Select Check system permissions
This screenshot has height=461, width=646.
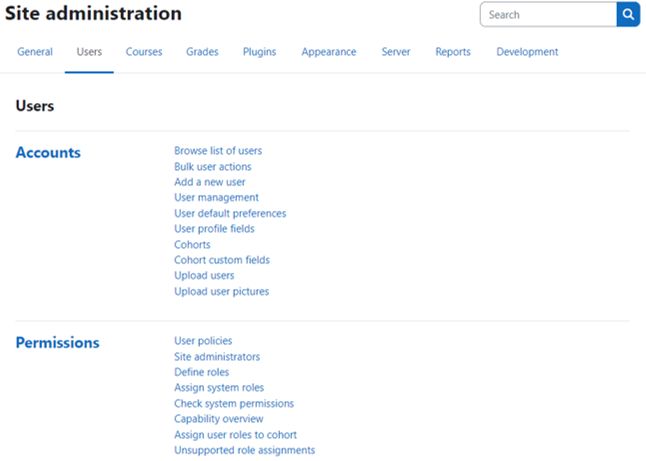point(234,404)
